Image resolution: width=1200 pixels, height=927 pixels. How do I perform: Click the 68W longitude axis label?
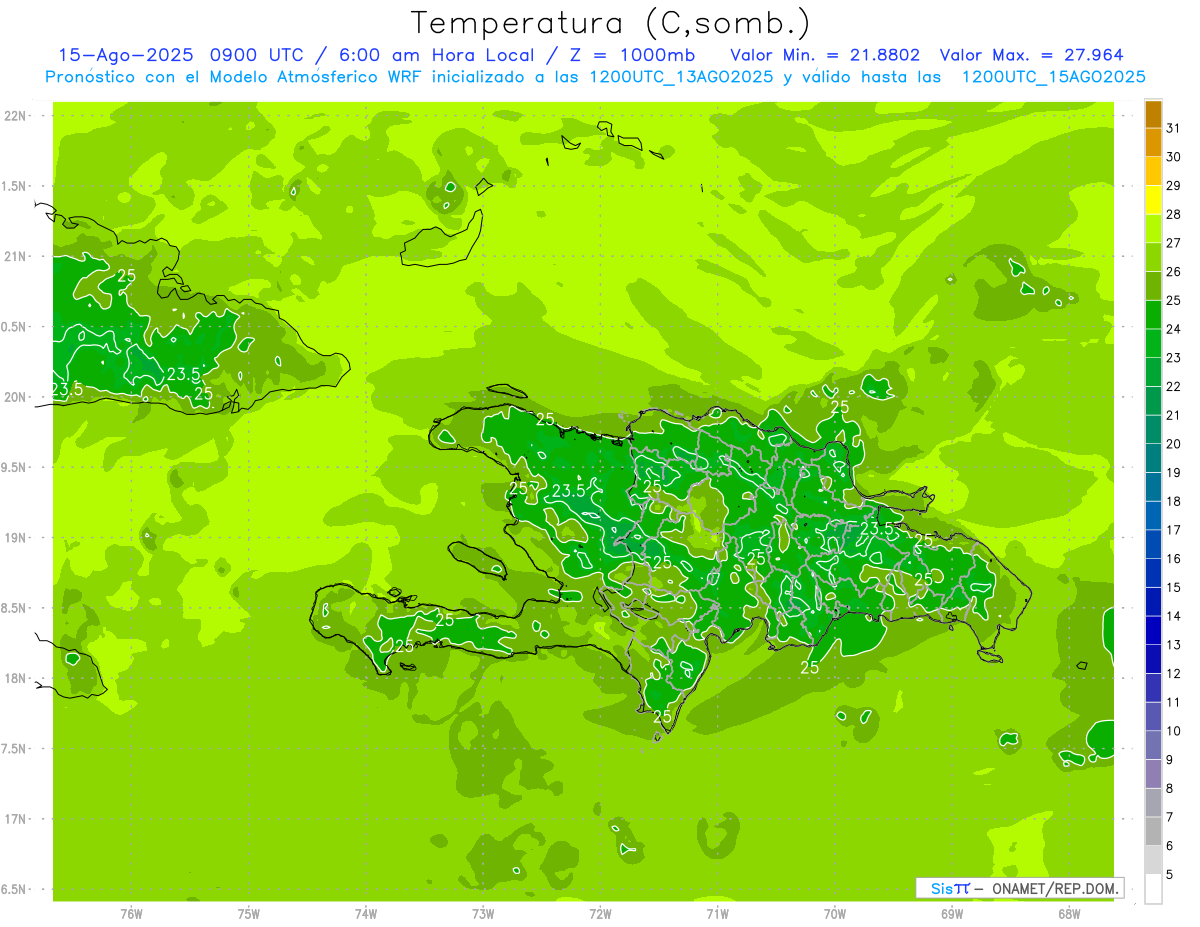coord(1069,914)
